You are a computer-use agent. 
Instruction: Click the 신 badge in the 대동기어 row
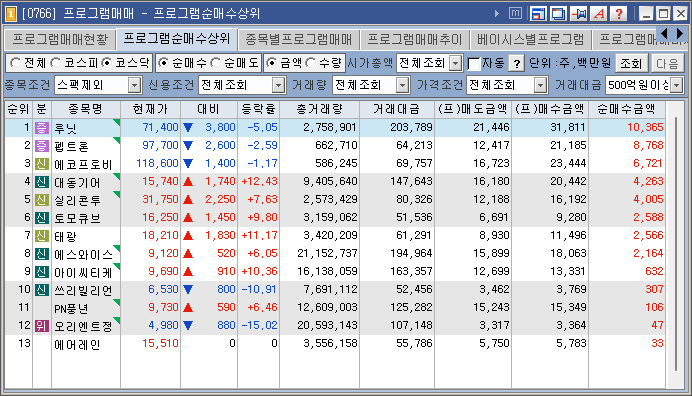[41, 182]
